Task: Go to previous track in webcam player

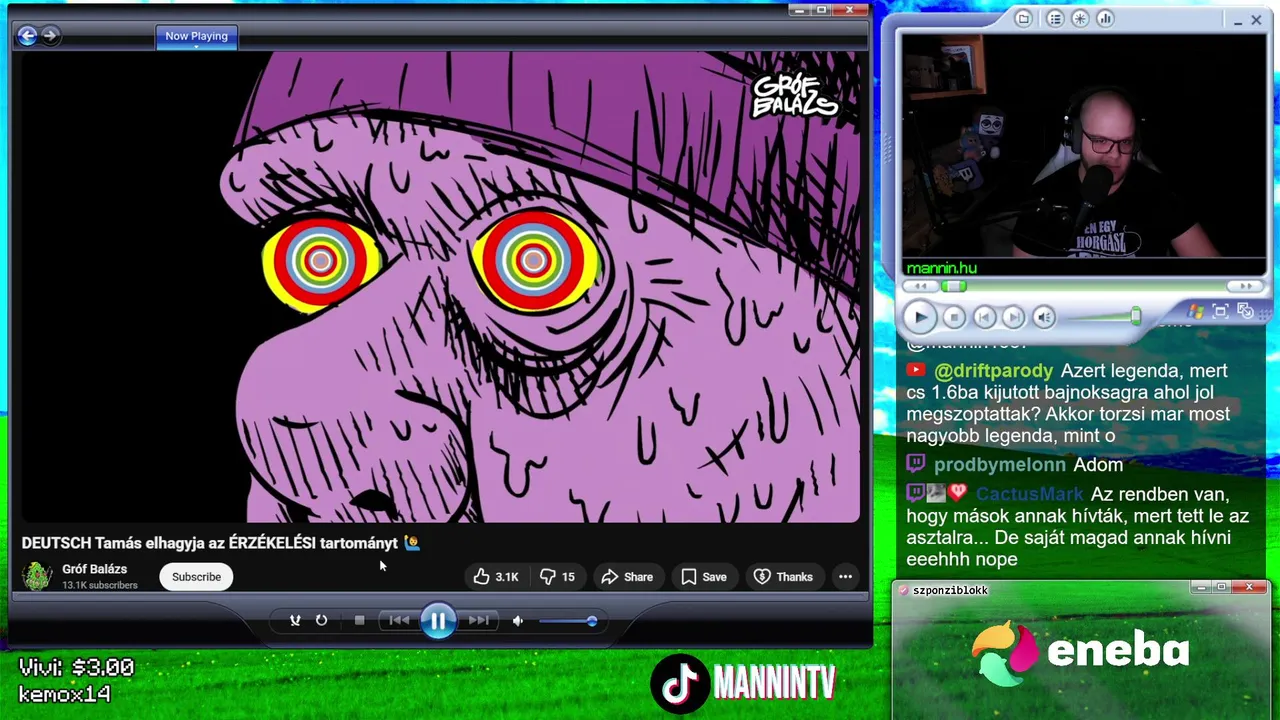Action: point(984,317)
